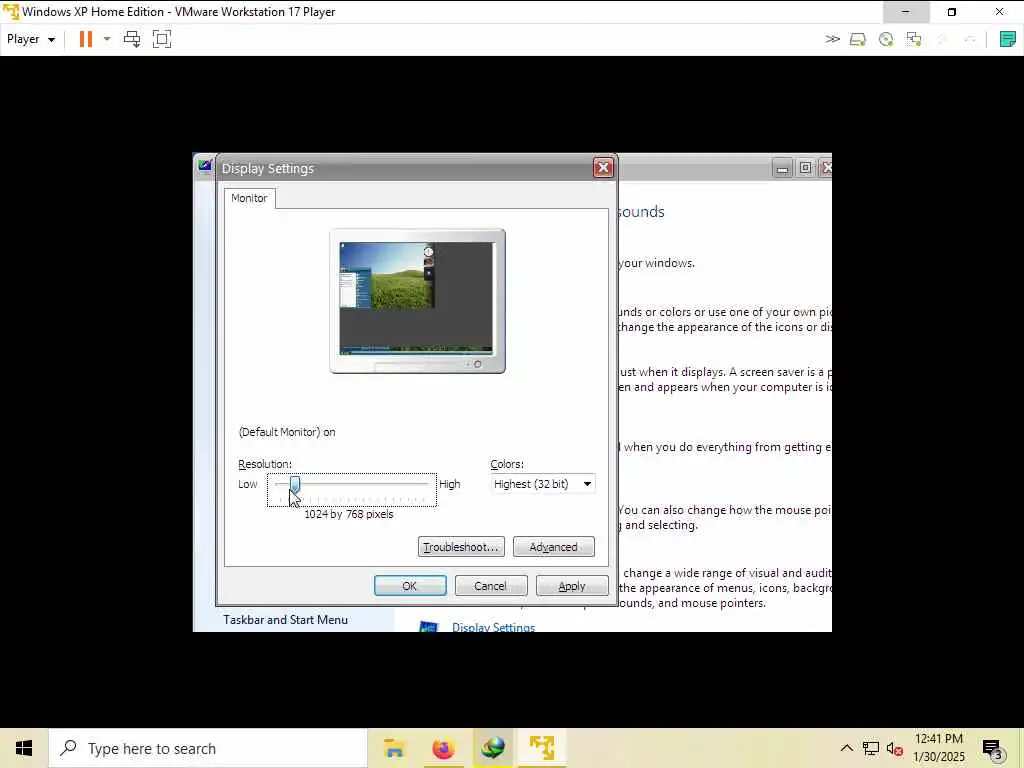1024x768 pixels.
Task: Click the double-chevron devices expander in VMware toolbar
Action: click(832, 39)
